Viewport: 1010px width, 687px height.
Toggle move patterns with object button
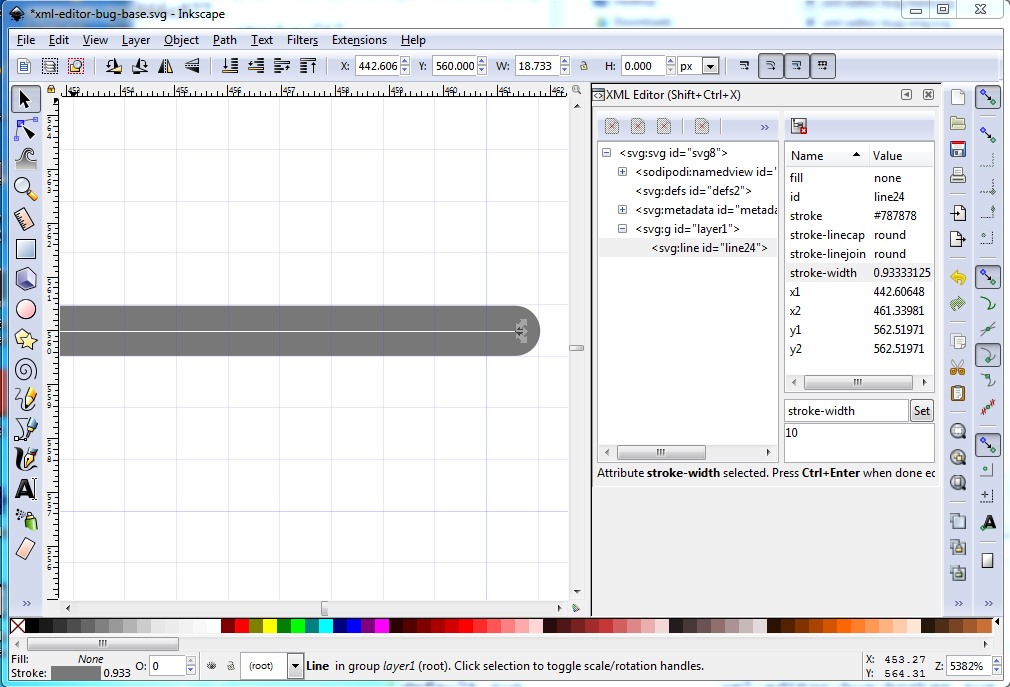823,66
